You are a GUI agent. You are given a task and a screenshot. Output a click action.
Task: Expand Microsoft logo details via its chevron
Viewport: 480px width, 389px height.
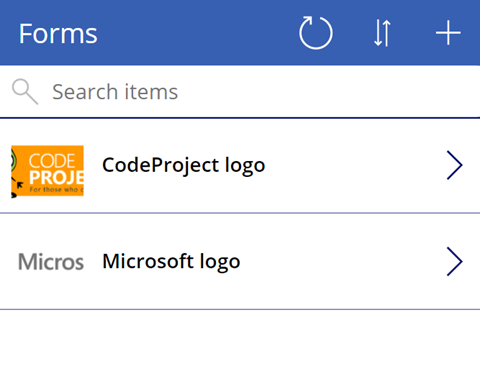tap(455, 262)
